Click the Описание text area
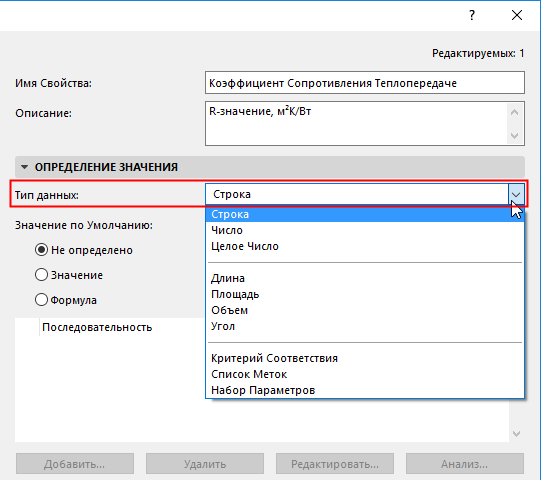This screenshot has height=480, width=541. pos(365,124)
